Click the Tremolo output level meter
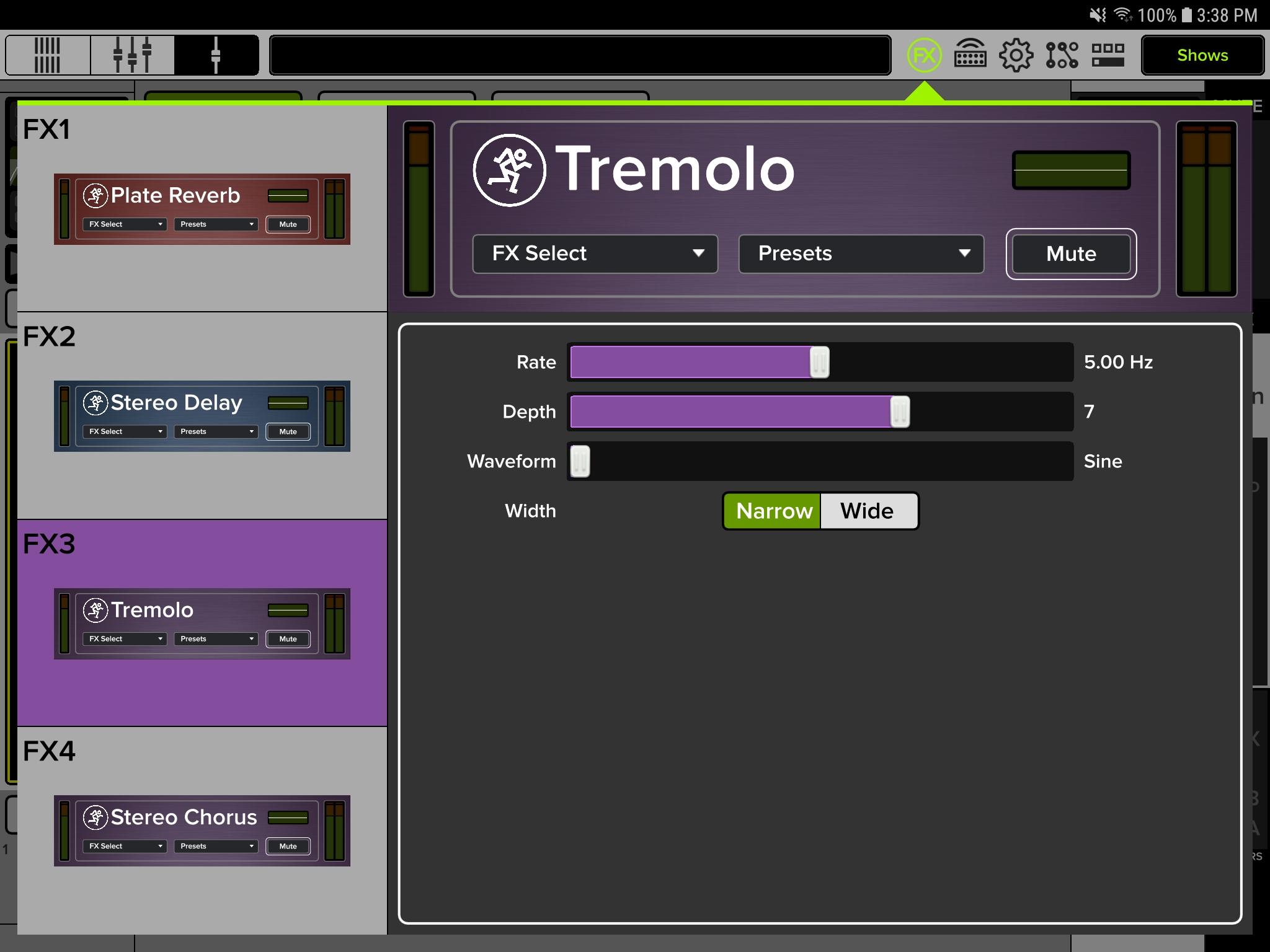This screenshot has height=952, width=1270. click(x=1206, y=209)
